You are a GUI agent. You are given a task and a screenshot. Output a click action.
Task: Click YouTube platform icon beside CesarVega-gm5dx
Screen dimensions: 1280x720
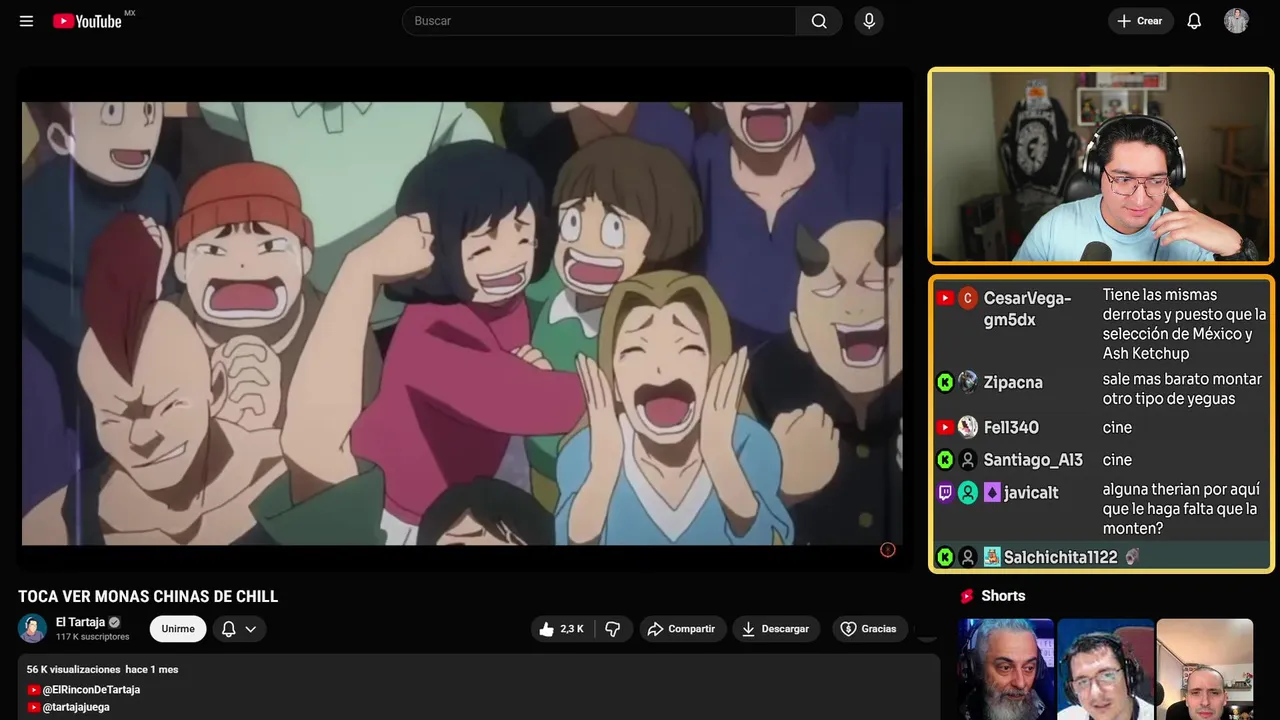pos(945,298)
